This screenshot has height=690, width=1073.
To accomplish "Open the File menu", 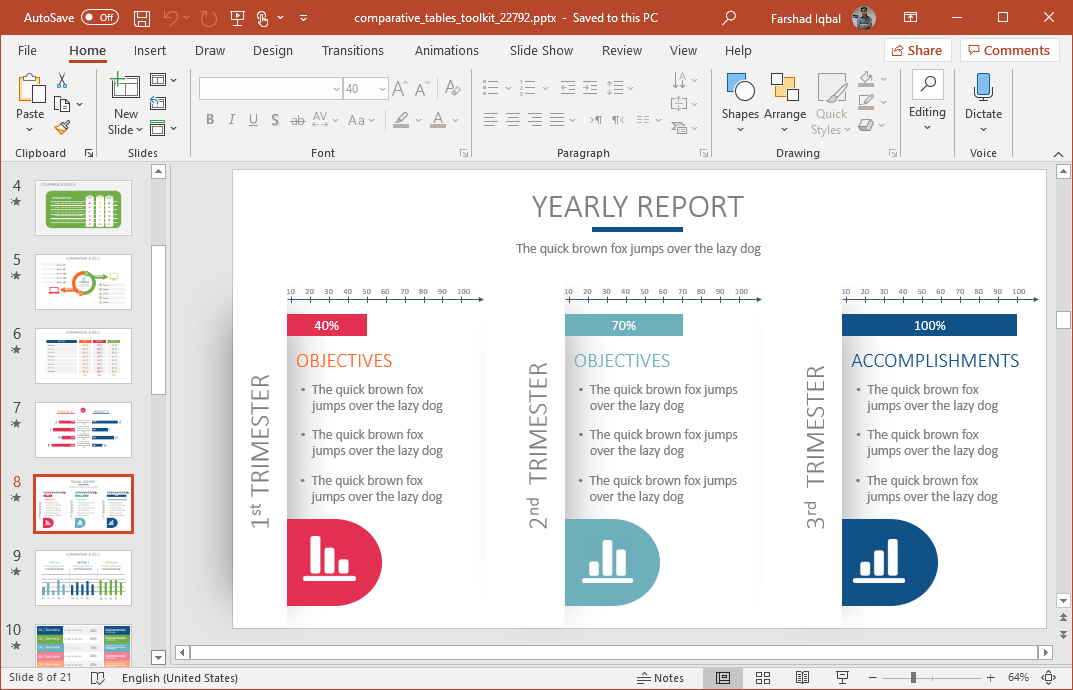I will point(27,51).
